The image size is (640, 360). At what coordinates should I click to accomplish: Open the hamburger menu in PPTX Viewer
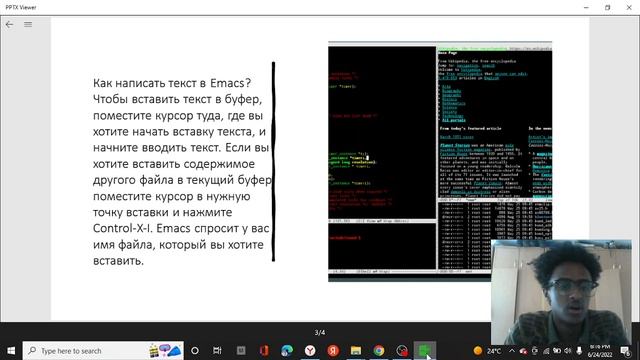click(x=28, y=24)
